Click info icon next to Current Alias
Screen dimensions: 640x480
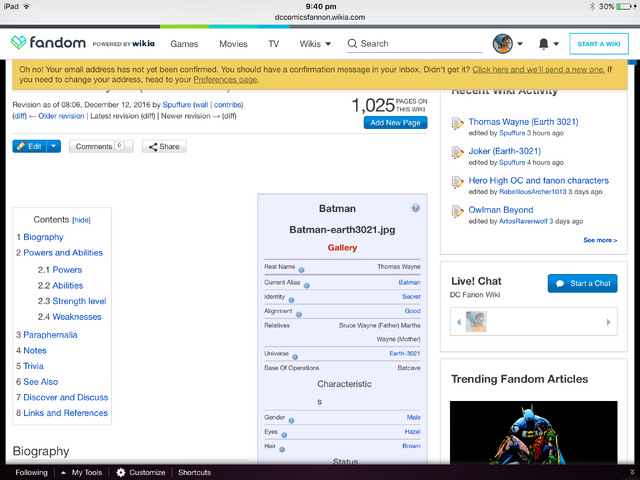307,286
